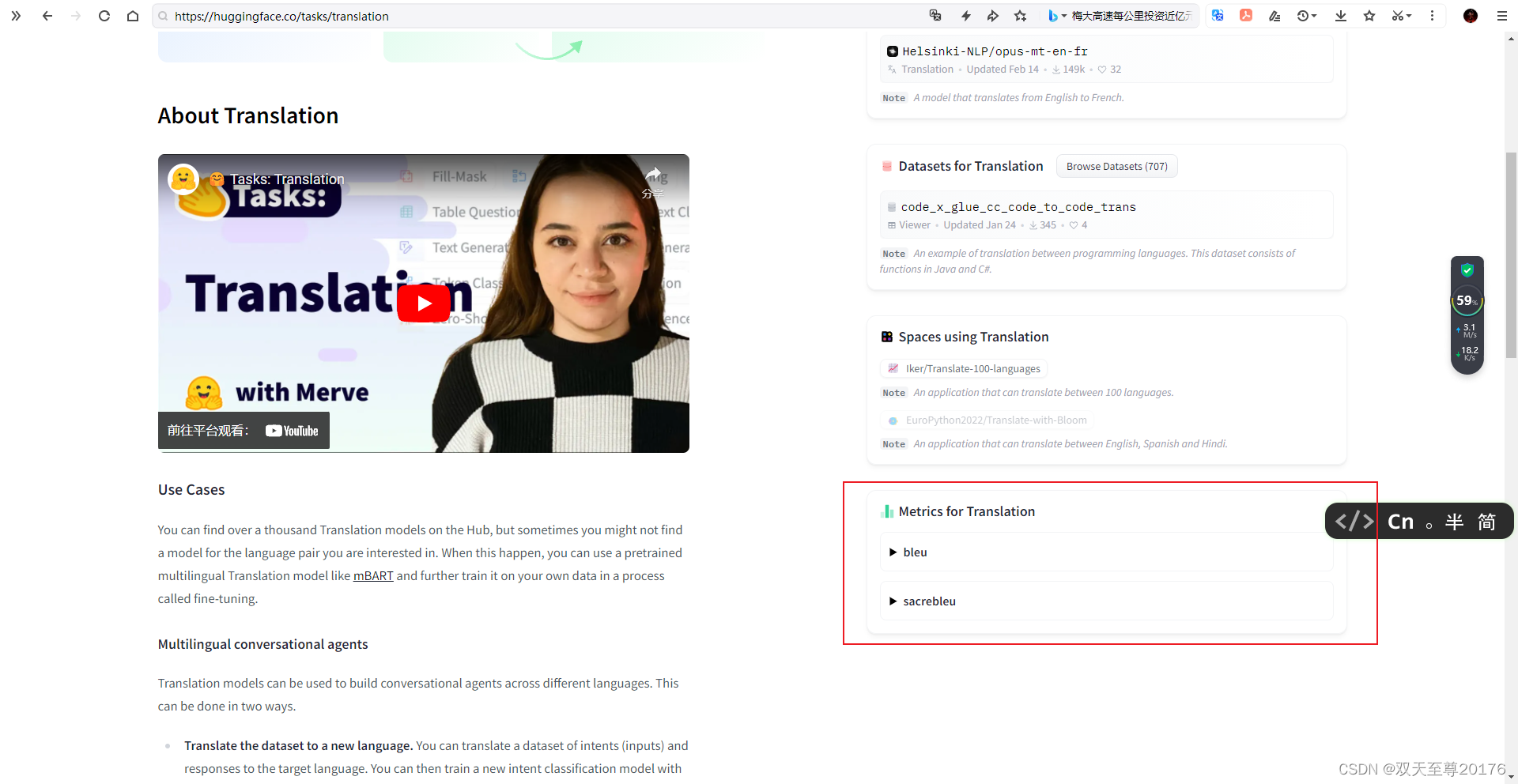Image resolution: width=1518 pixels, height=784 pixels.
Task: Go to the browser home page icon
Action: [133, 16]
